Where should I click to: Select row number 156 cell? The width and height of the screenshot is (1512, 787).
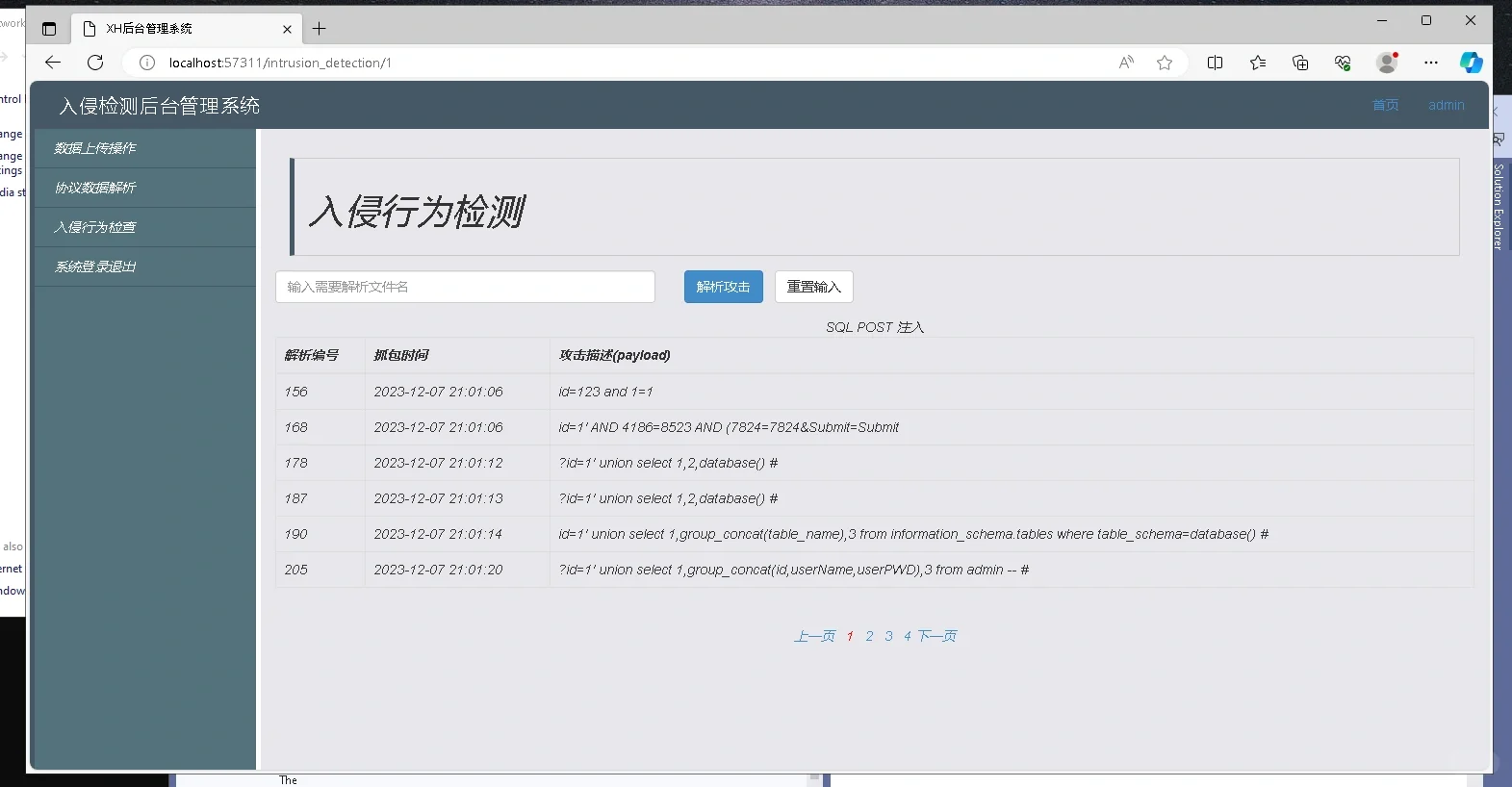tap(320, 392)
